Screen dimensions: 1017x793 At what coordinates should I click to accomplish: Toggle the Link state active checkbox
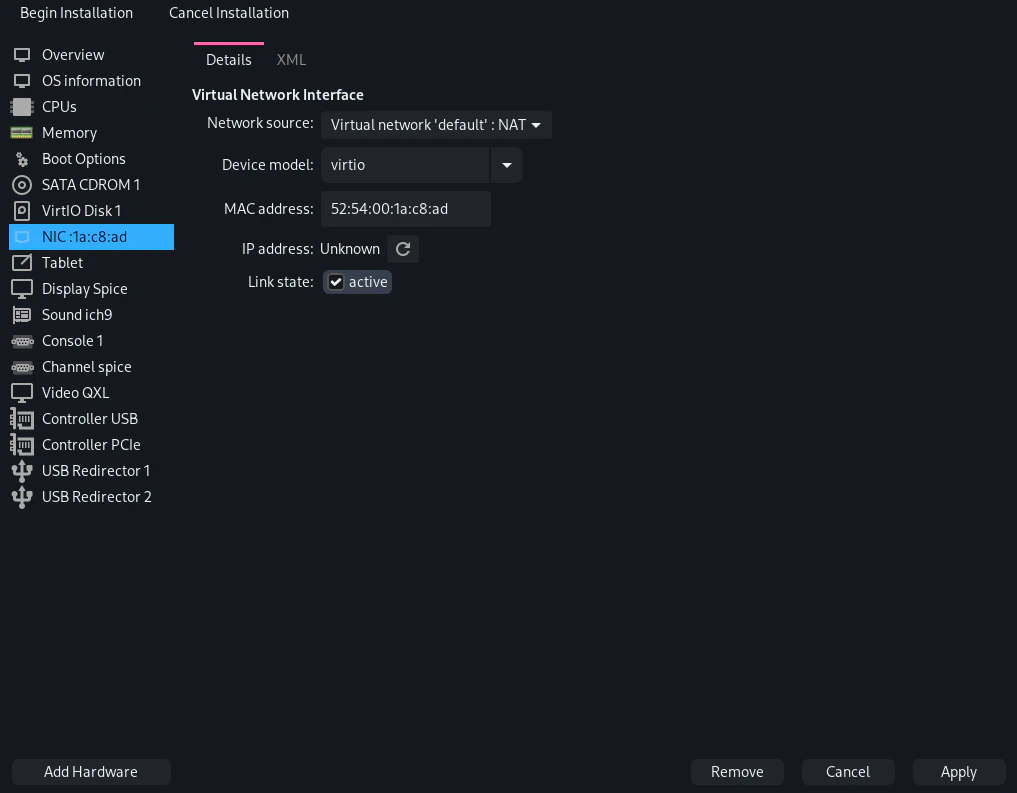(x=337, y=283)
